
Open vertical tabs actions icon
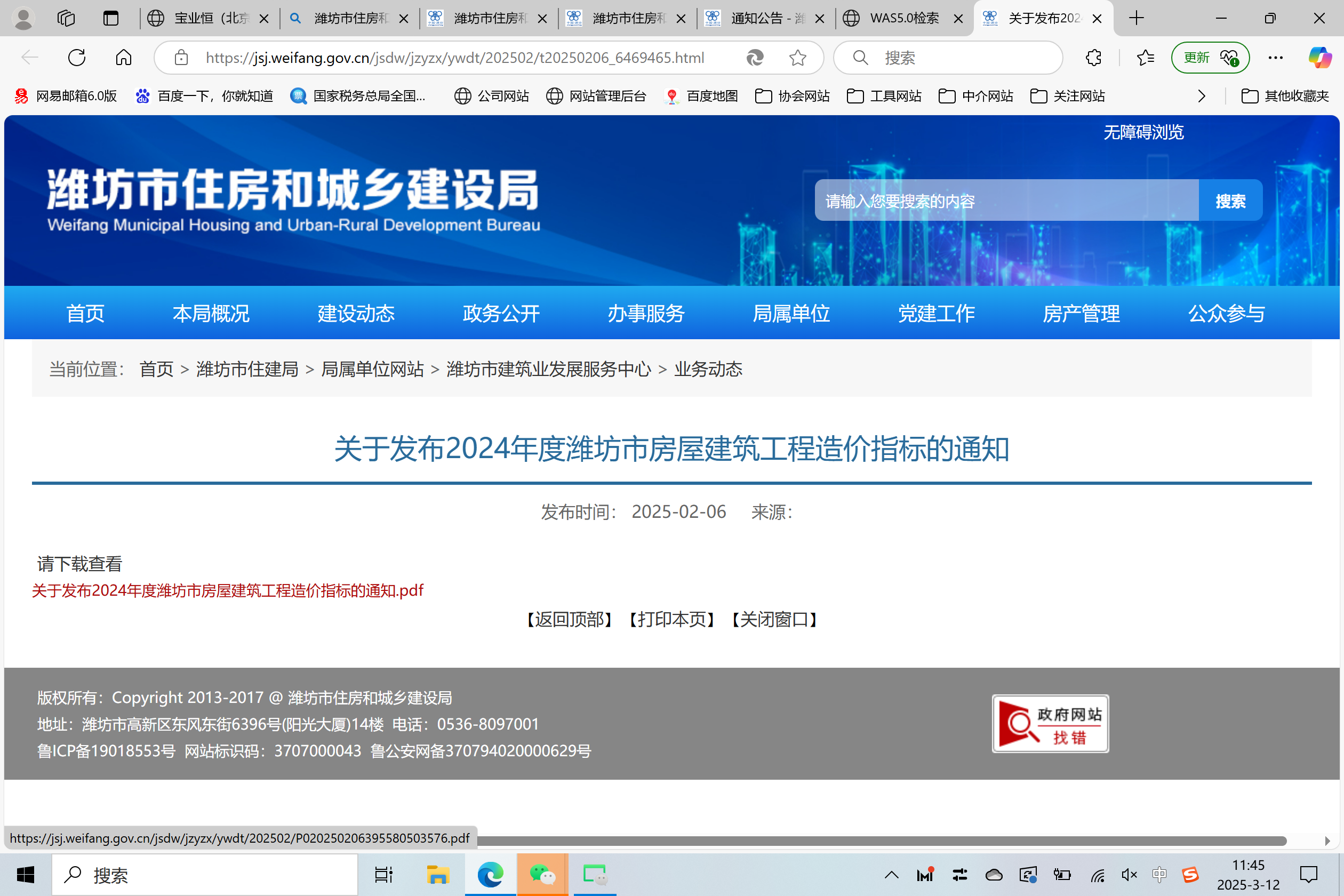click(110, 18)
